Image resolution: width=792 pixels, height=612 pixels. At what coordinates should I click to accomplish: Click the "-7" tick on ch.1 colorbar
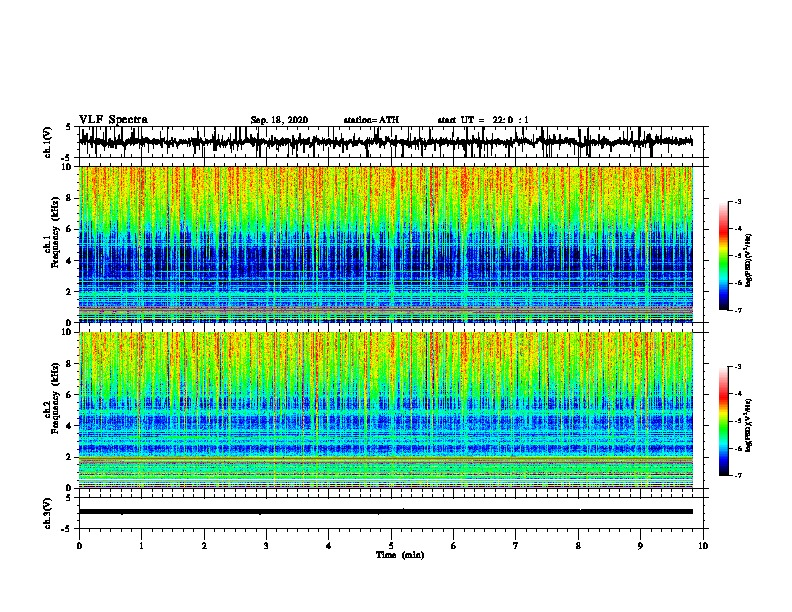pyautogui.click(x=737, y=310)
